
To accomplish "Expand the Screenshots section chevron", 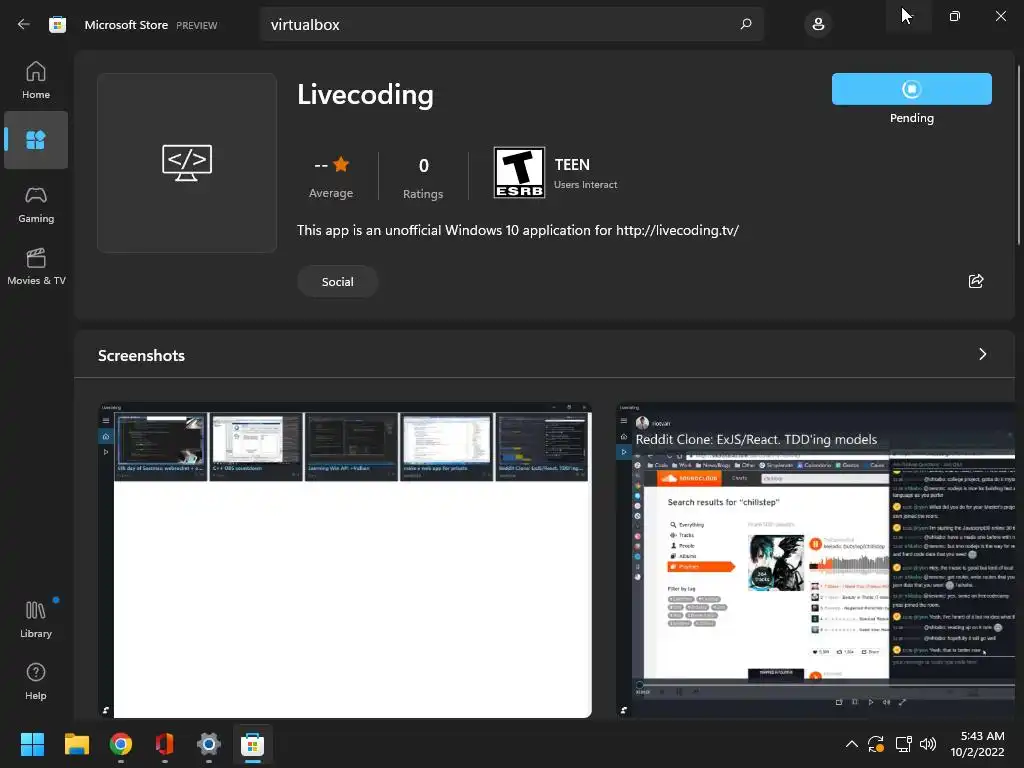I will pyautogui.click(x=983, y=354).
